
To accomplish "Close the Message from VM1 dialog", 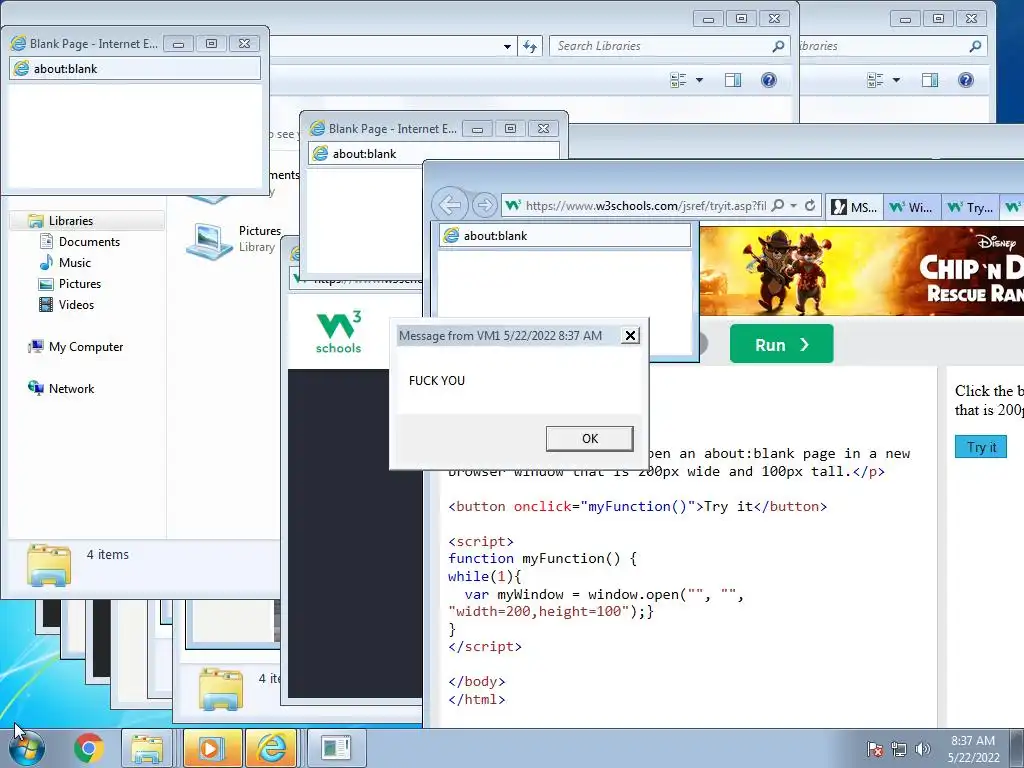I will (630, 336).
